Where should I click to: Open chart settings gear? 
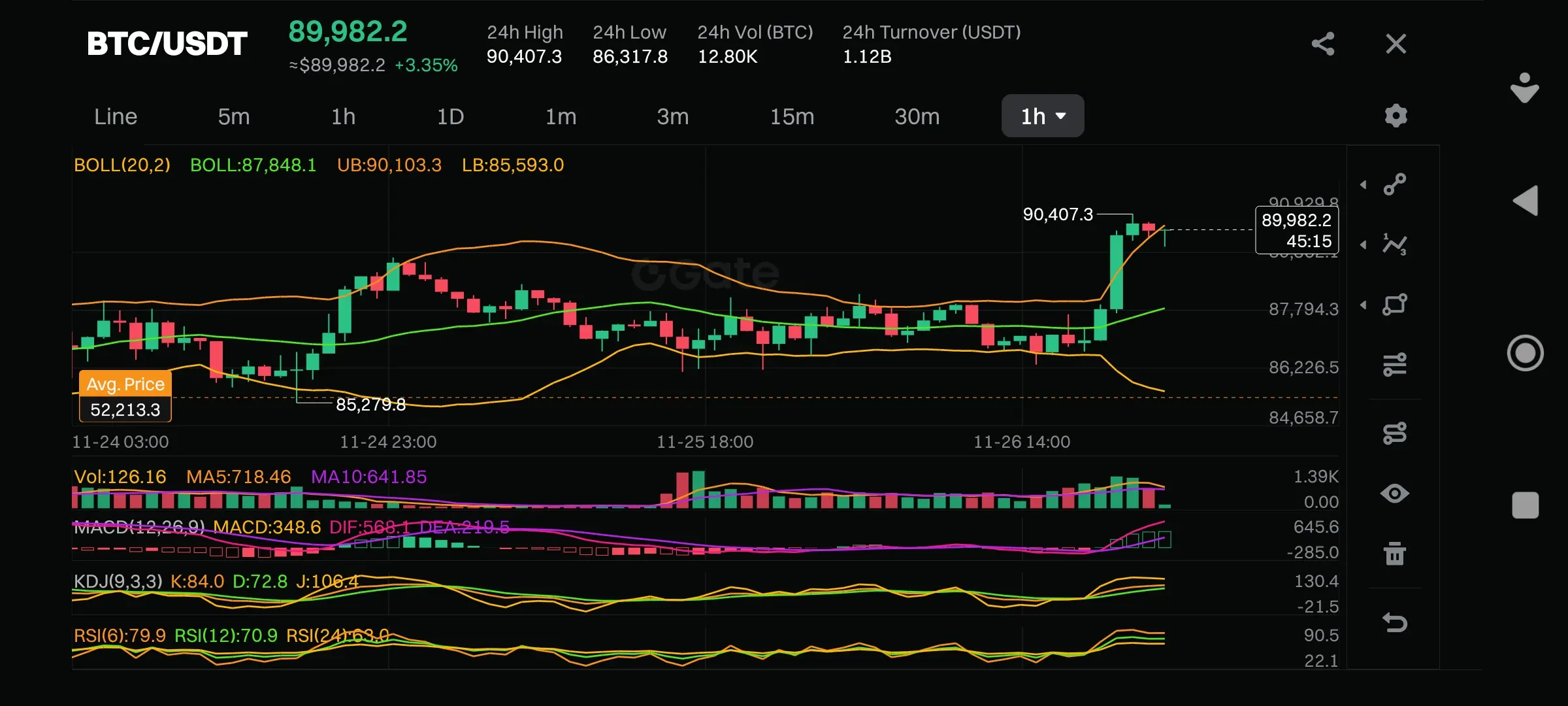click(1396, 116)
